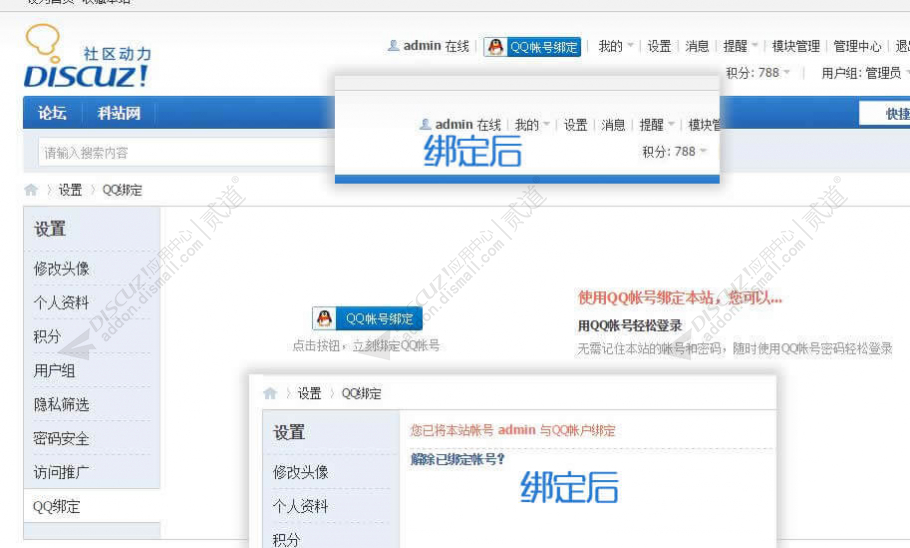Image resolution: width=910 pixels, height=548 pixels.
Task: Click the 设置 heading in main sidebar
Action: click(x=50, y=229)
